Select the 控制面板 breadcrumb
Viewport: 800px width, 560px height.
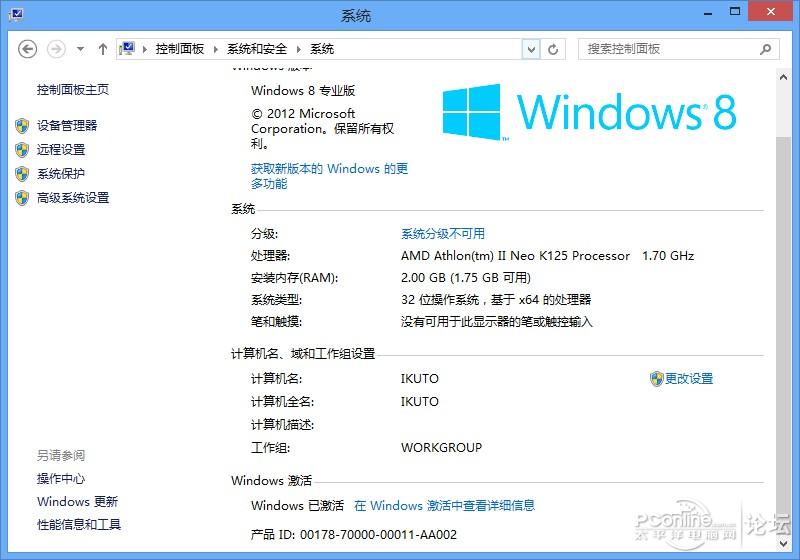tap(180, 49)
